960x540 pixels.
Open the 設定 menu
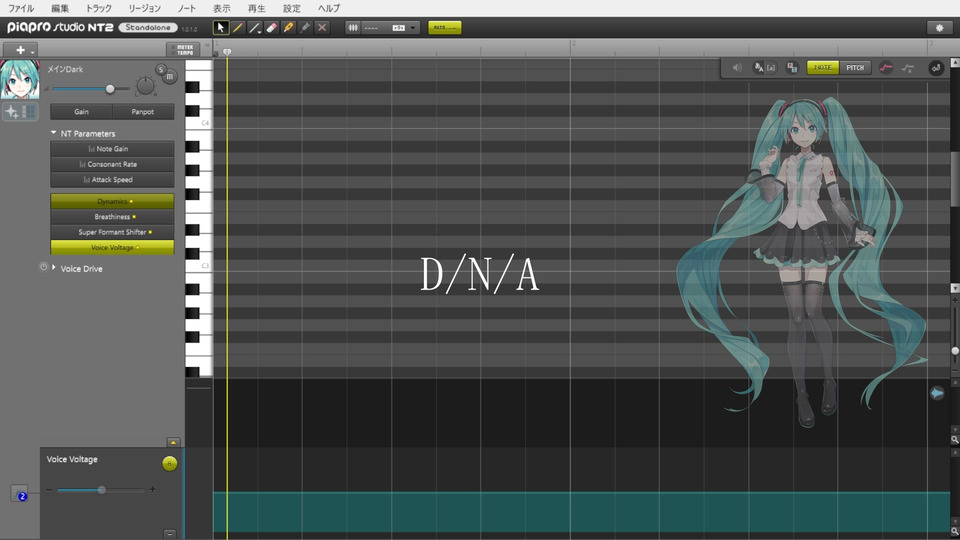pyautogui.click(x=292, y=8)
